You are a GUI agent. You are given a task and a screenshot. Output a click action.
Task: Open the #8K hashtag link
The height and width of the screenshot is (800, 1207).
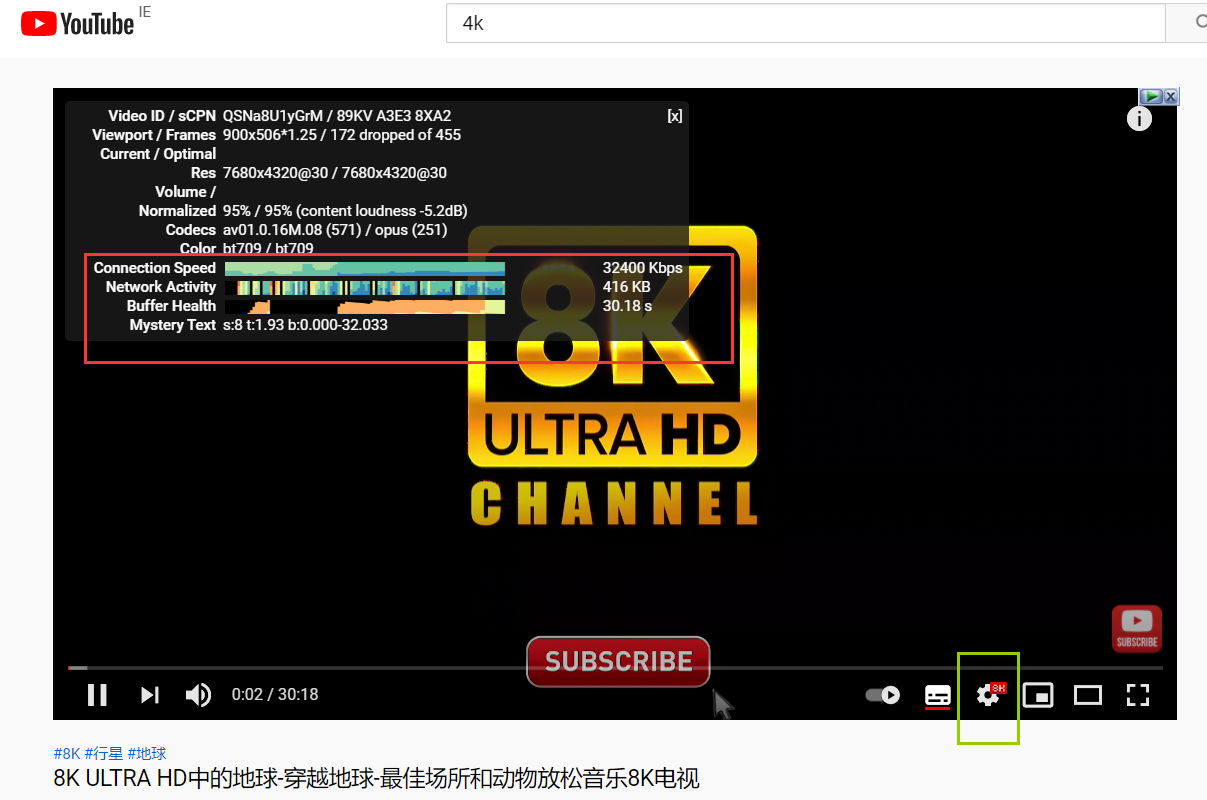[67, 753]
